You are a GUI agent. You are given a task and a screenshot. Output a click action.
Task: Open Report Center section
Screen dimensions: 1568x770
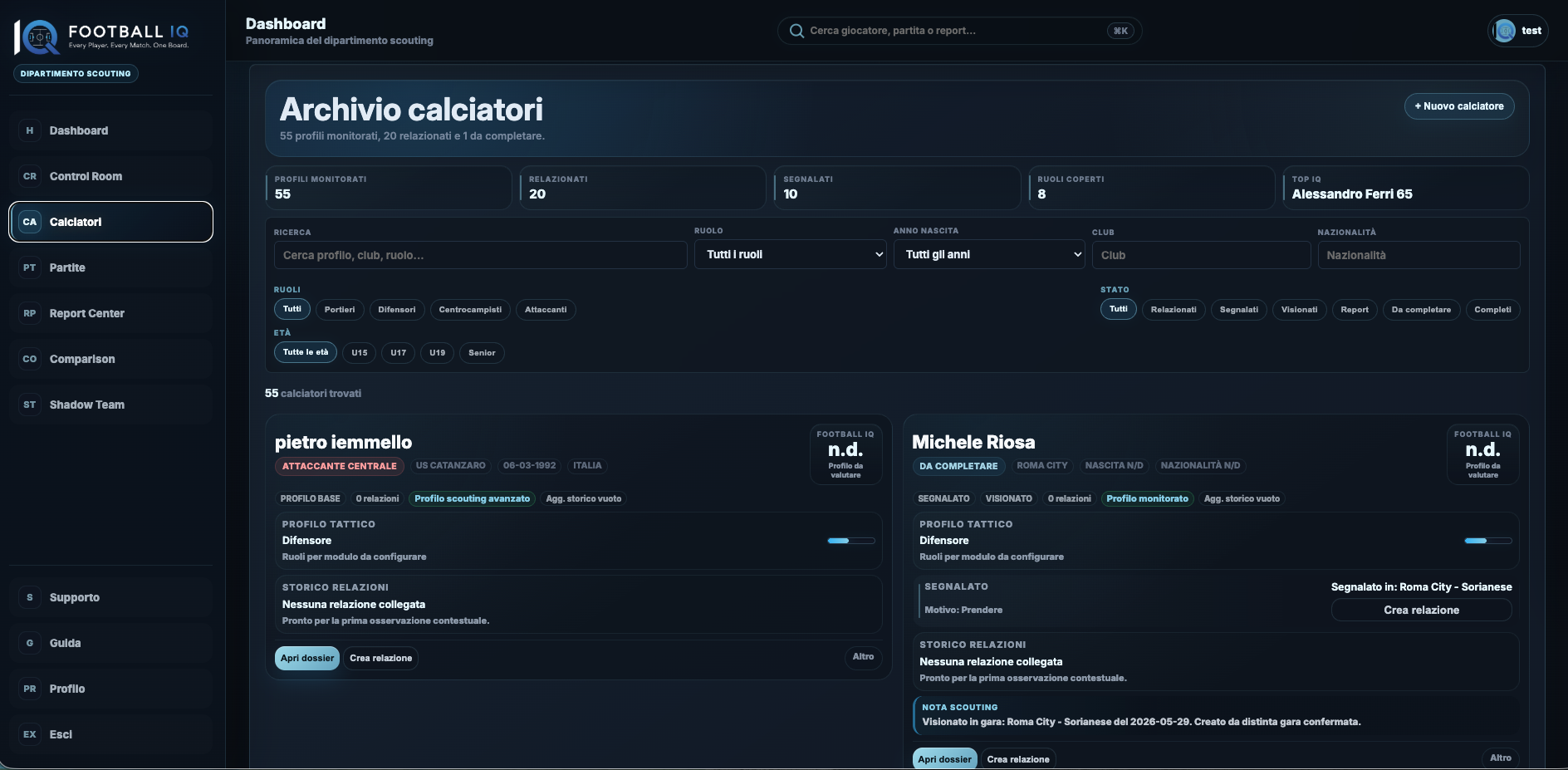pos(111,313)
